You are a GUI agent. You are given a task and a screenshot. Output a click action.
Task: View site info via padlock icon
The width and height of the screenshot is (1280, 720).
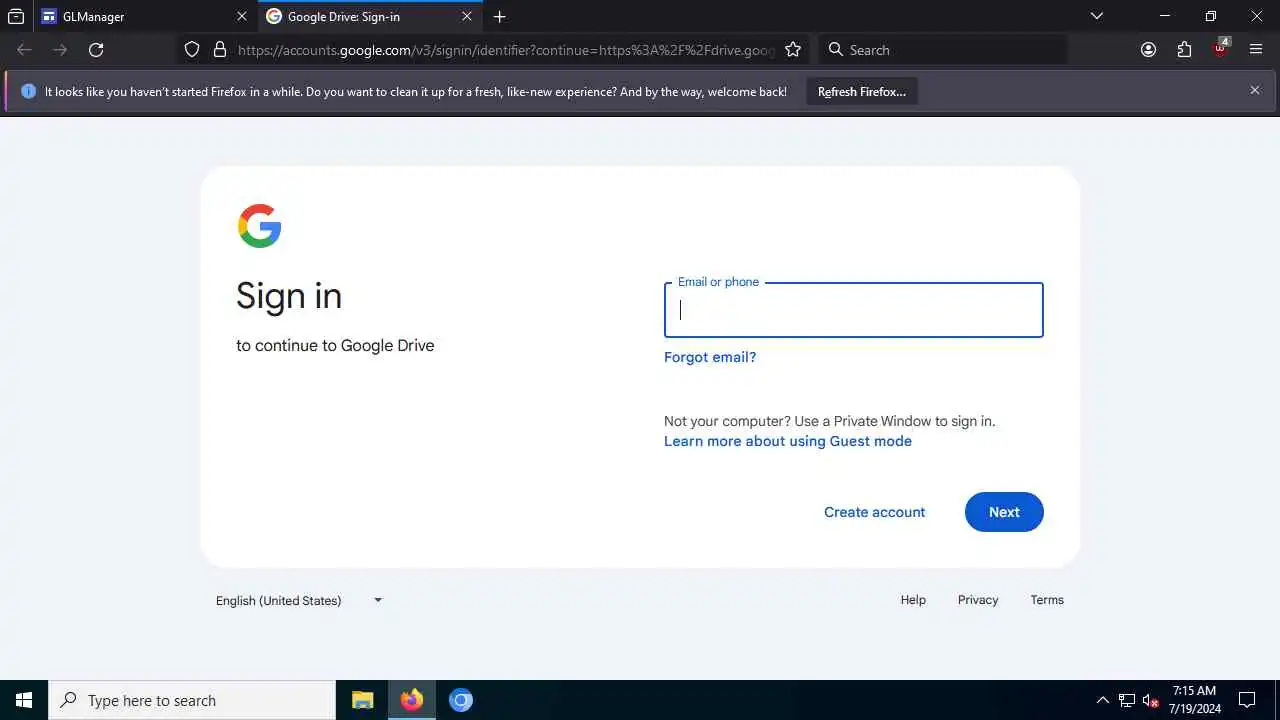click(220, 50)
